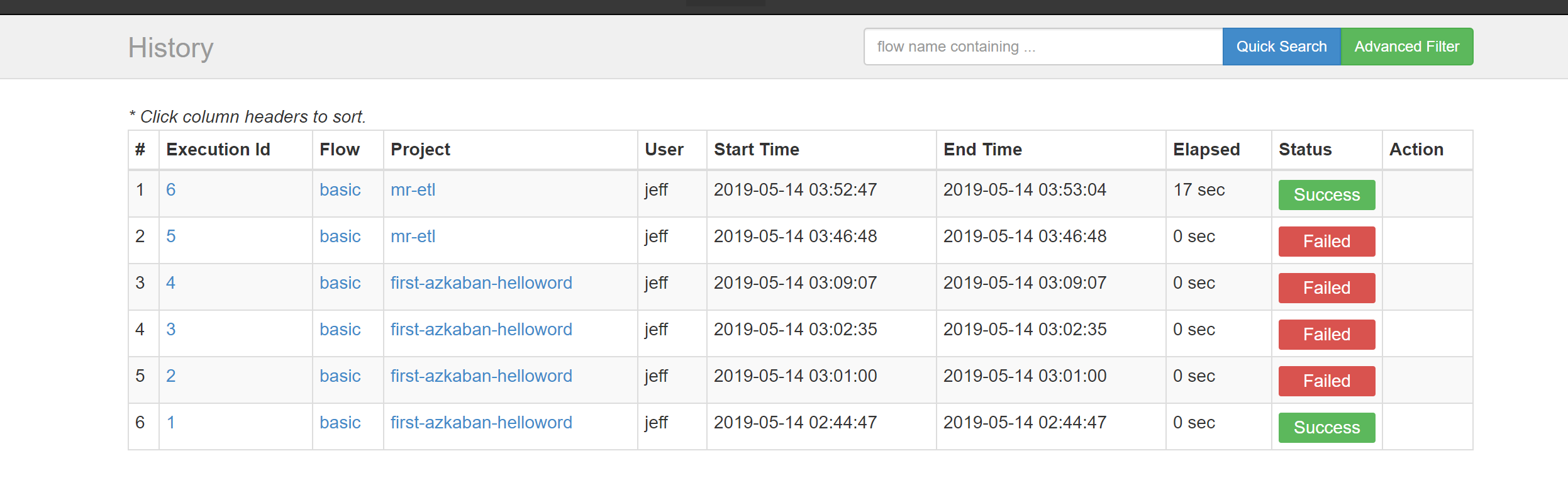Sort by the Elapsed column header

(x=1206, y=150)
